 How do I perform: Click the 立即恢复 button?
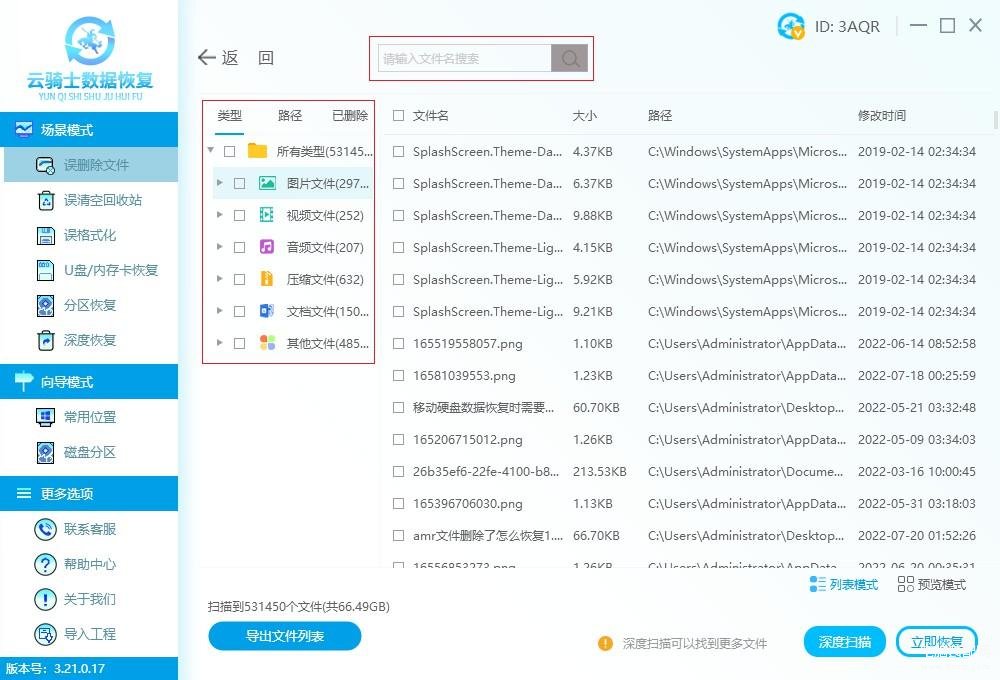(937, 642)
